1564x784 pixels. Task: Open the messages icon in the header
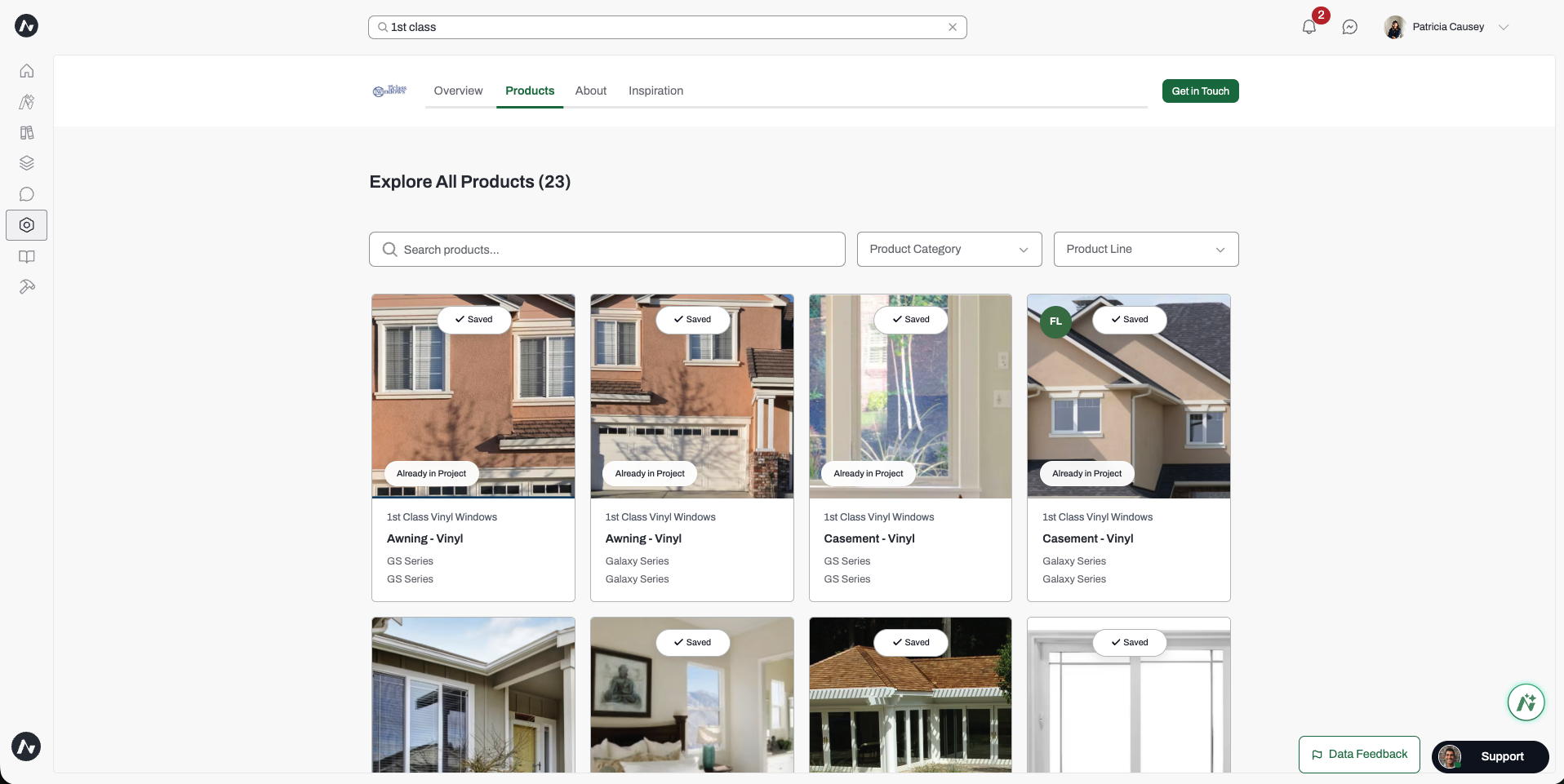coord(1350,27)
